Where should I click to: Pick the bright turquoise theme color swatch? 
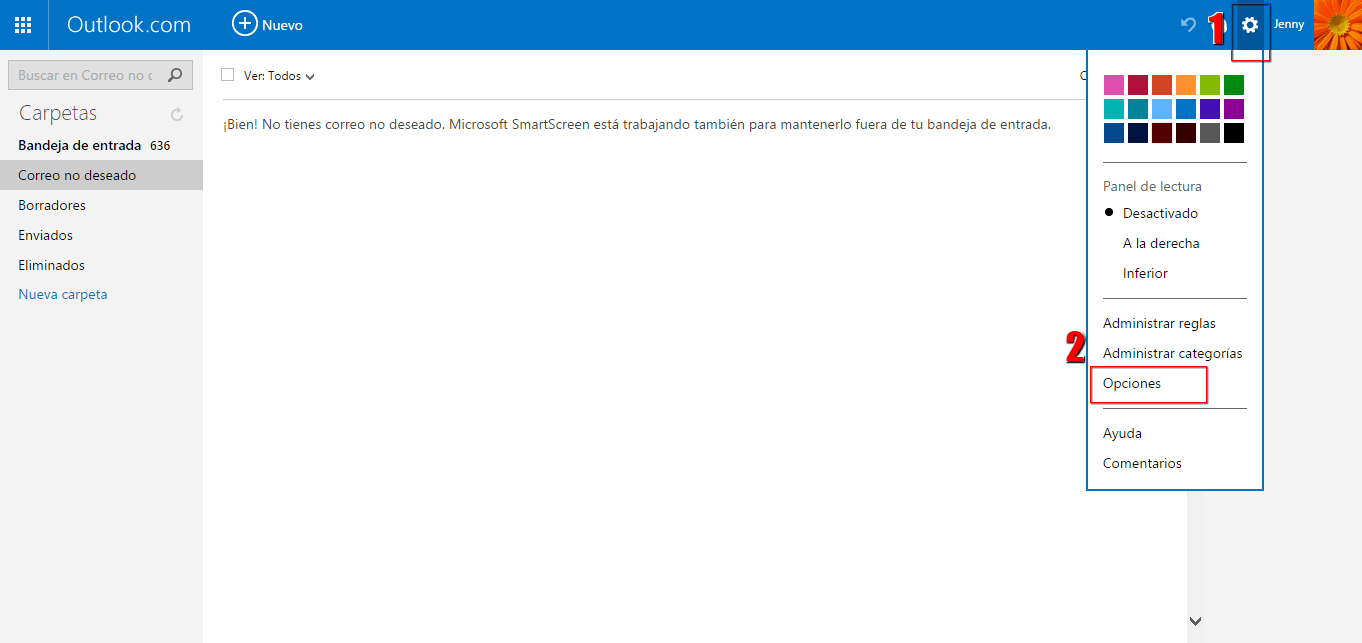pos(1114,109)
